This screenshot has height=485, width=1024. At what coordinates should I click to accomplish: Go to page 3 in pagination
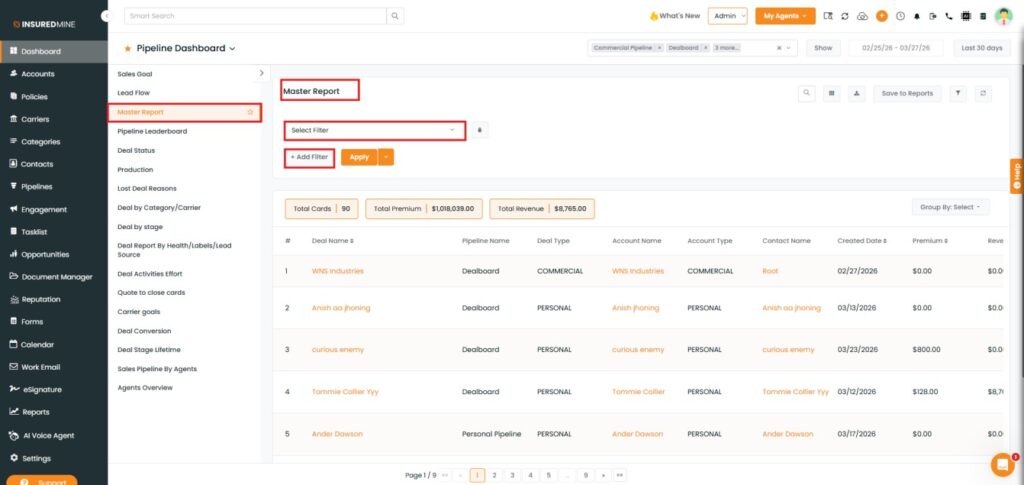click(x=511, y=475)
